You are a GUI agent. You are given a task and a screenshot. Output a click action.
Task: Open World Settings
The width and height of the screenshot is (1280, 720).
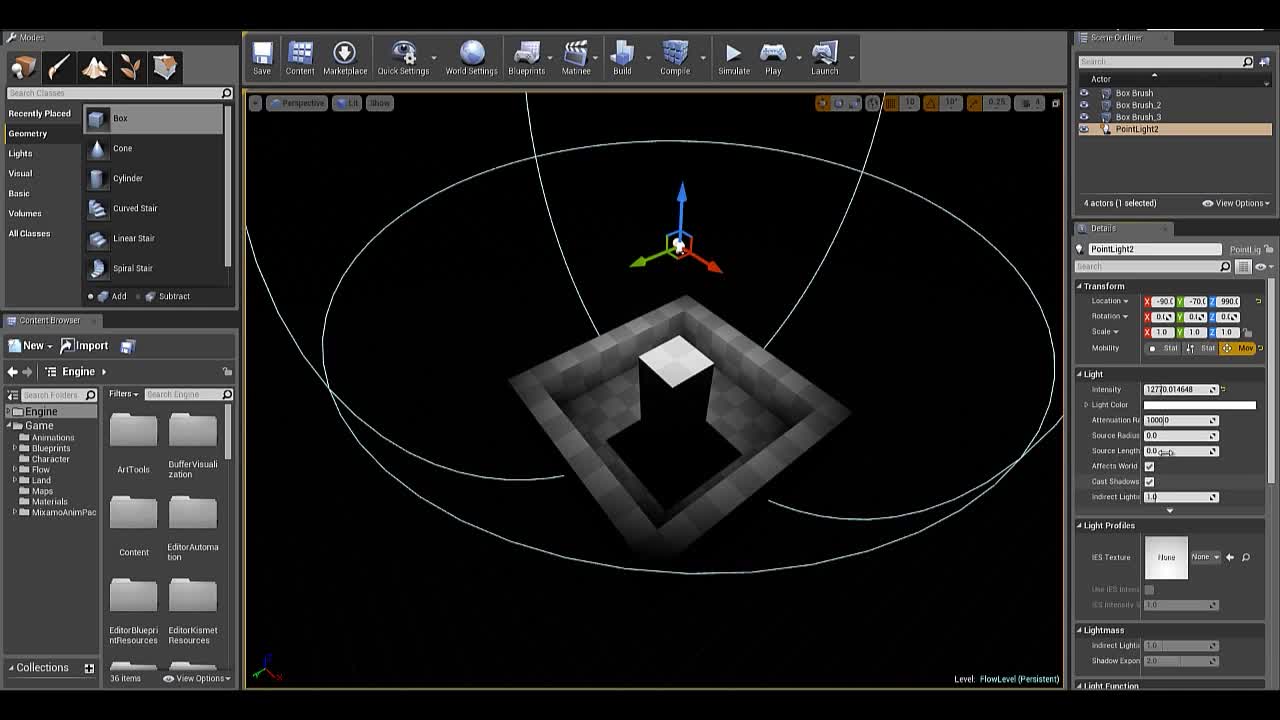point(471,57)
